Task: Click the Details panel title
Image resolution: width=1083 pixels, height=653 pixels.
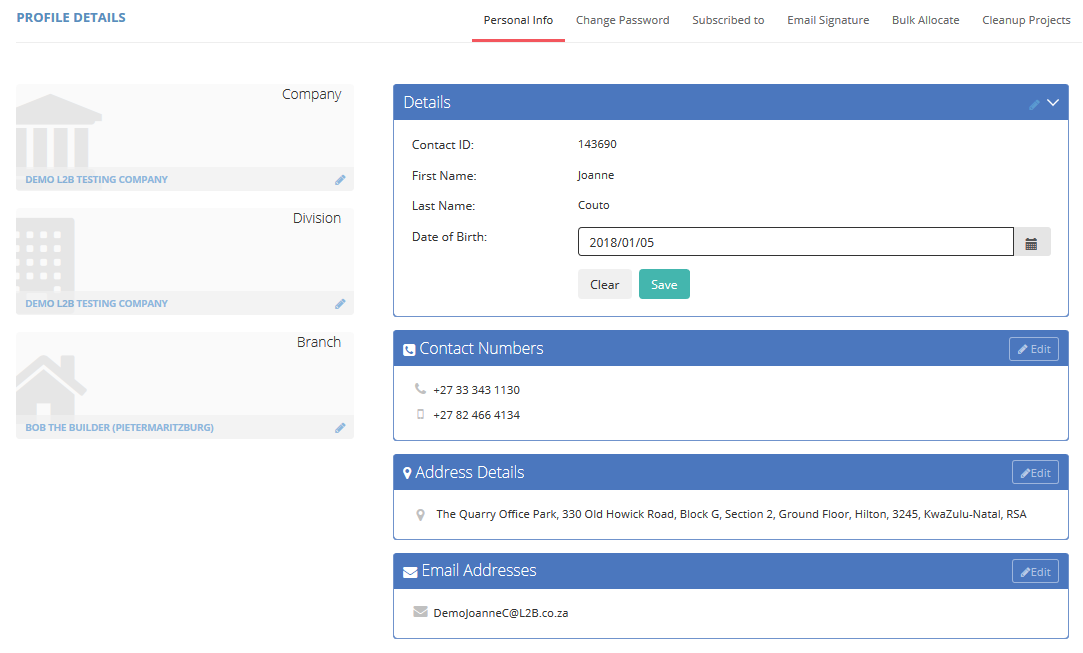Action: (427, 102)
